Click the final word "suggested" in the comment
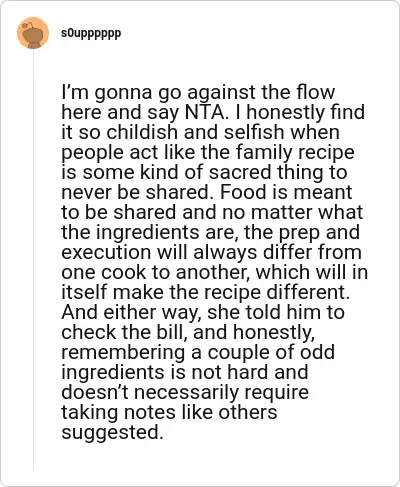Screen dimensions: 400x487 [110, 433]
